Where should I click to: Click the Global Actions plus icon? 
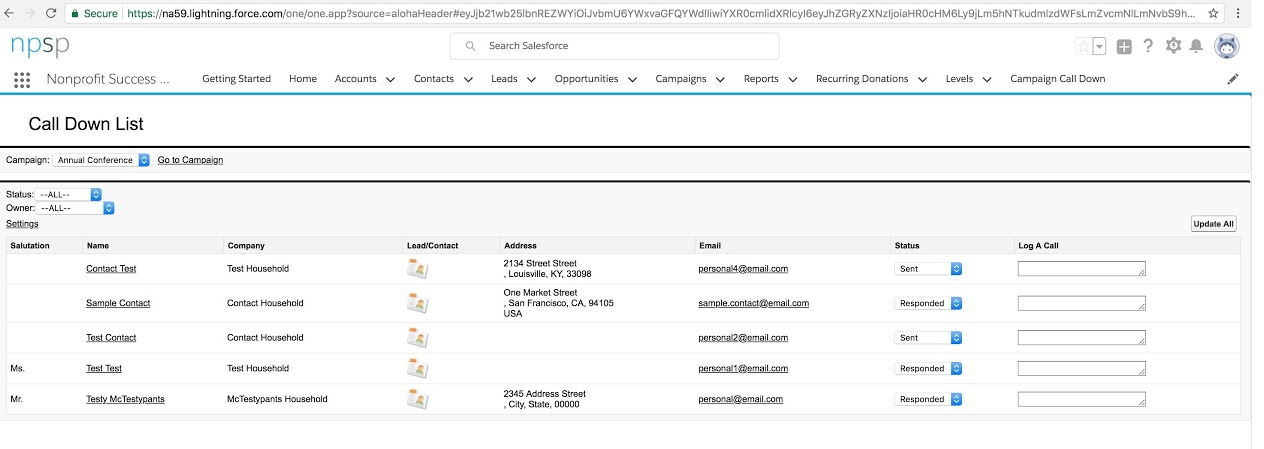[1124, 46]
